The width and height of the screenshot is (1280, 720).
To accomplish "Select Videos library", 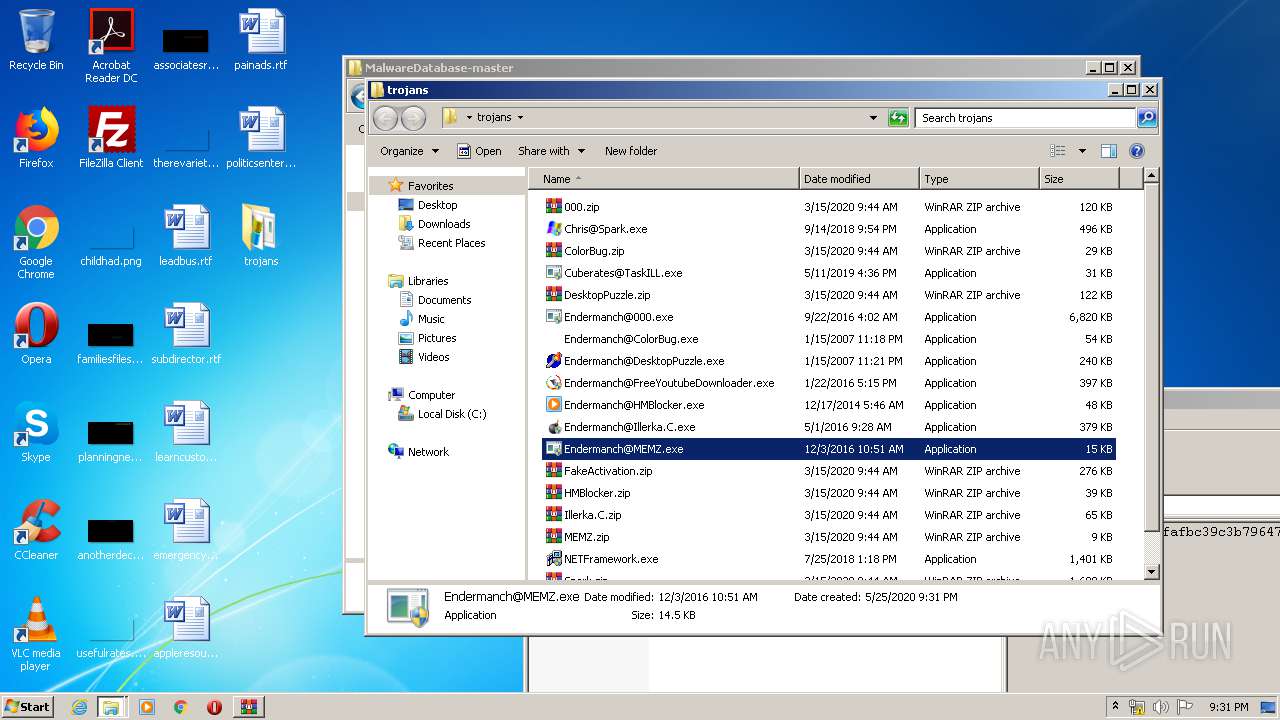I will click(433, 357).
